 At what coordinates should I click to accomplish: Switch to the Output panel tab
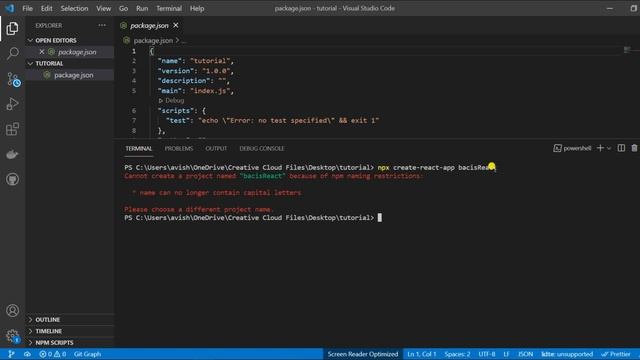pyautogui.click(x=216, y=149)
